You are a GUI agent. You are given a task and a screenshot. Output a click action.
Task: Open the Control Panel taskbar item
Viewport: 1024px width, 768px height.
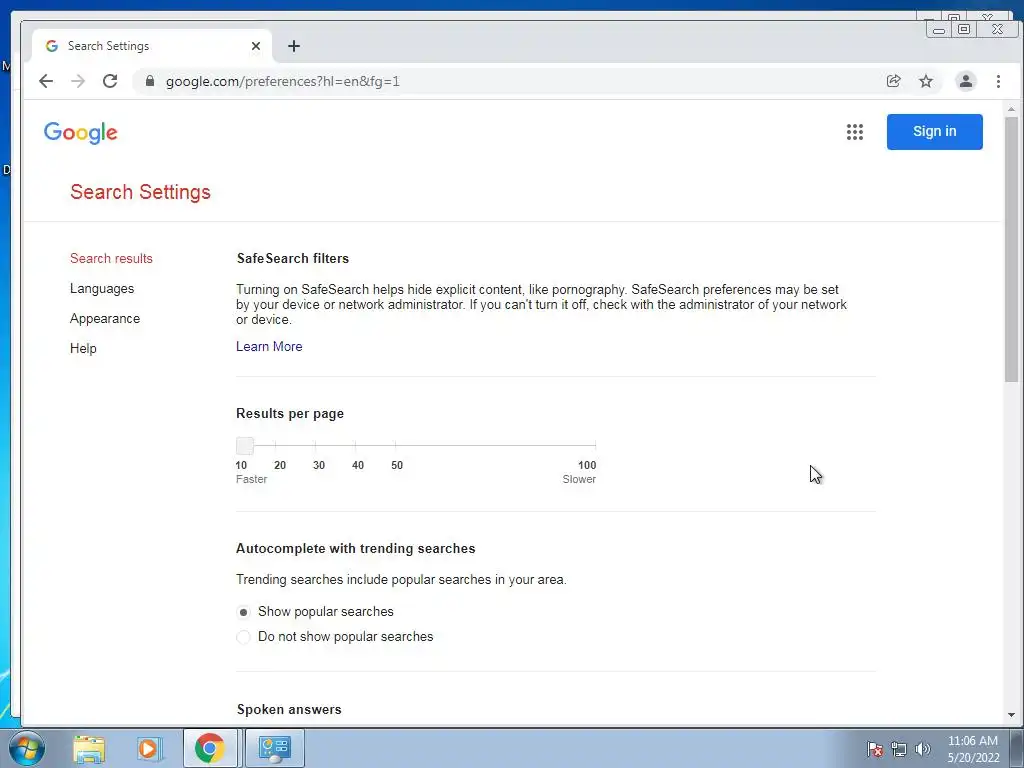tap(274, 748)
